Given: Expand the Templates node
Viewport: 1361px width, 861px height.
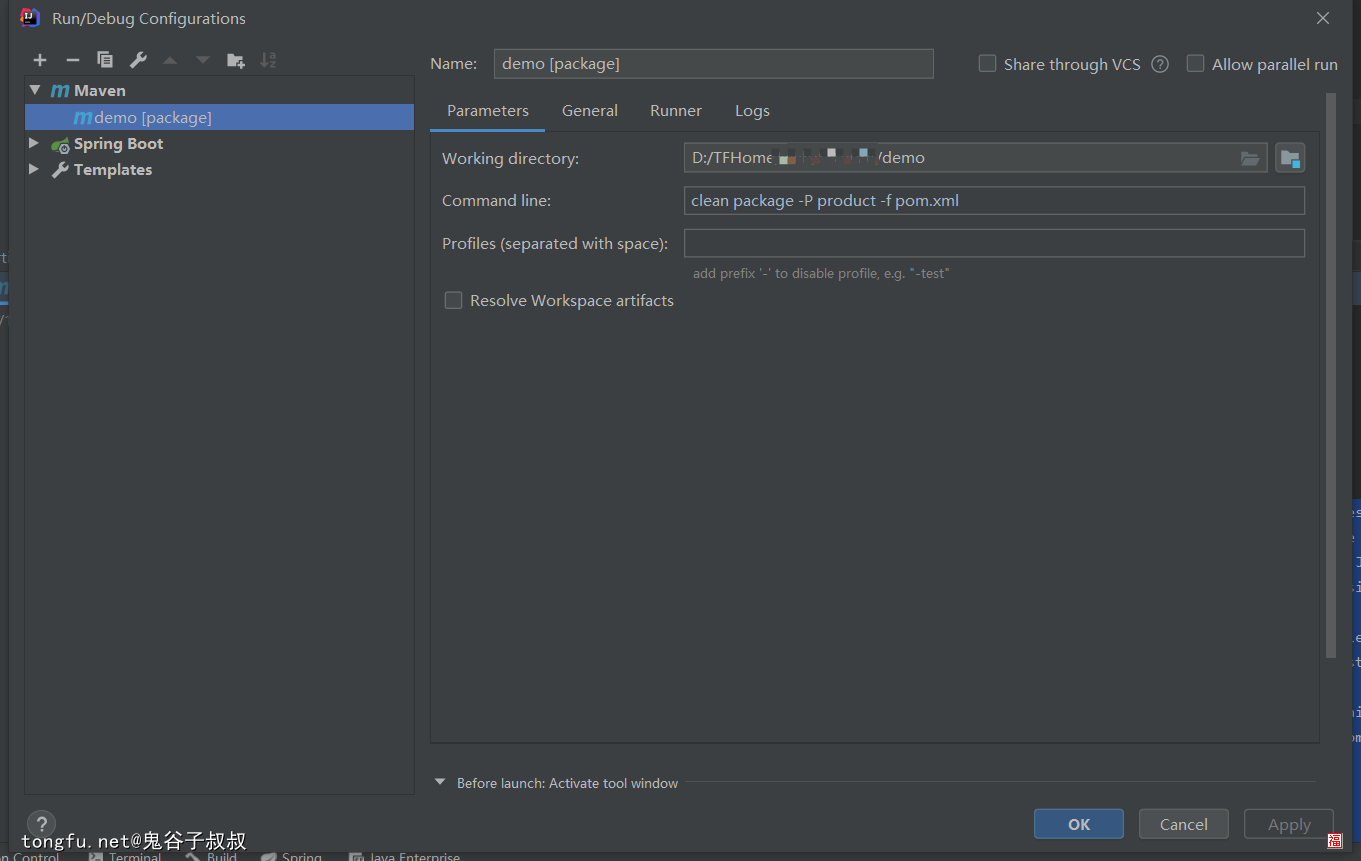Looking at the screenshot, I should coord(34,169).
